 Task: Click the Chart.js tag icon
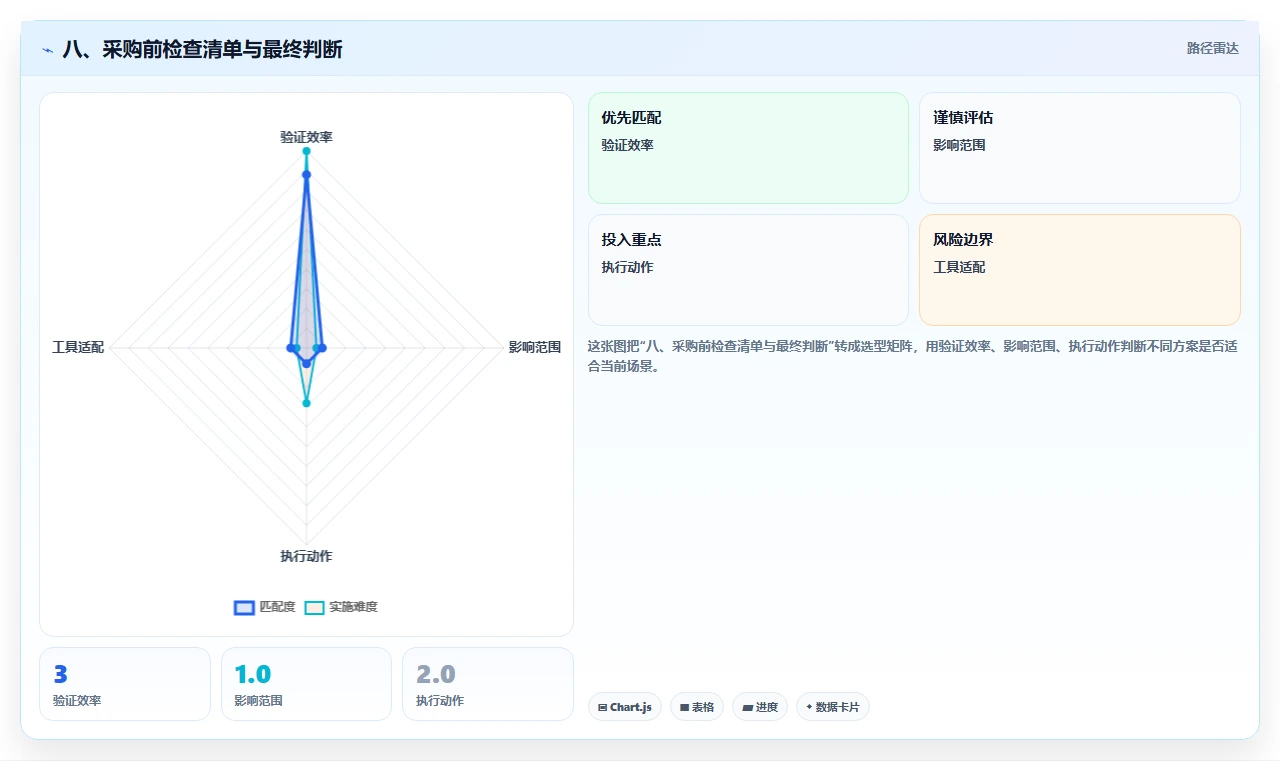[602, 707]
